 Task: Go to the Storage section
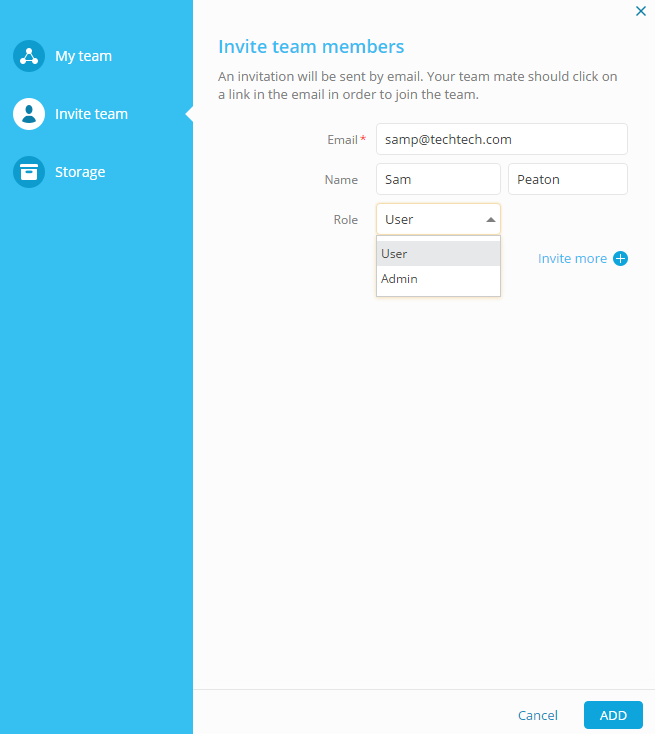tap(80, 172)
